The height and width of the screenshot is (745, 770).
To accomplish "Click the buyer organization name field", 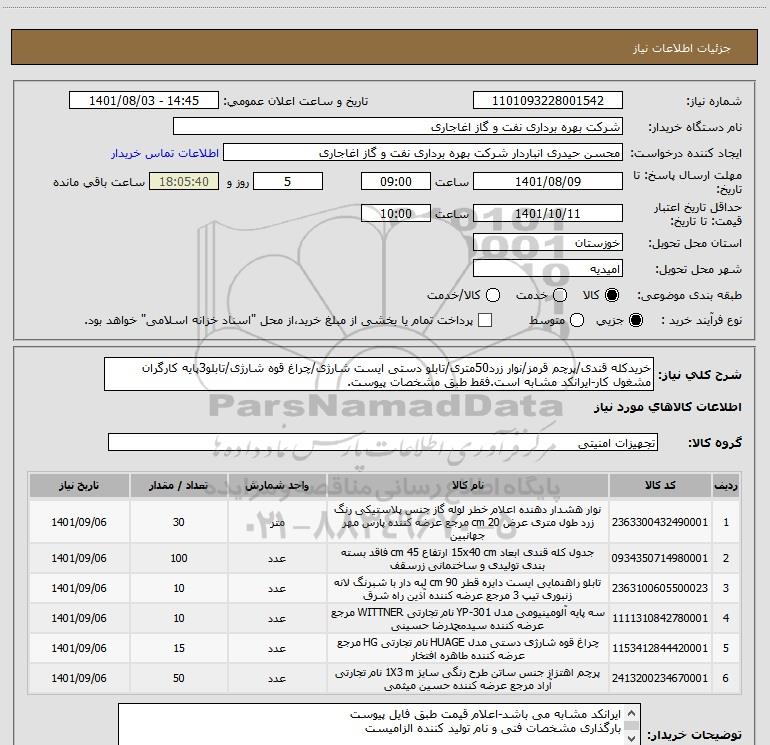I will click(398, 127).
